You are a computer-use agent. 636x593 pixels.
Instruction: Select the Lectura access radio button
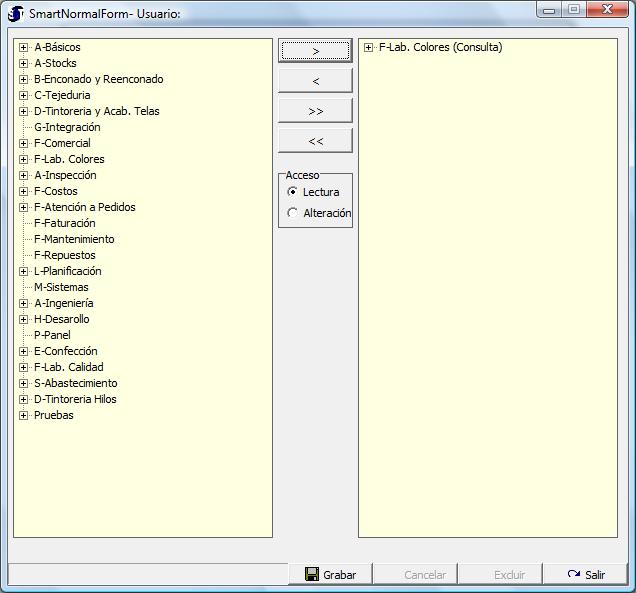coord(292,192)
